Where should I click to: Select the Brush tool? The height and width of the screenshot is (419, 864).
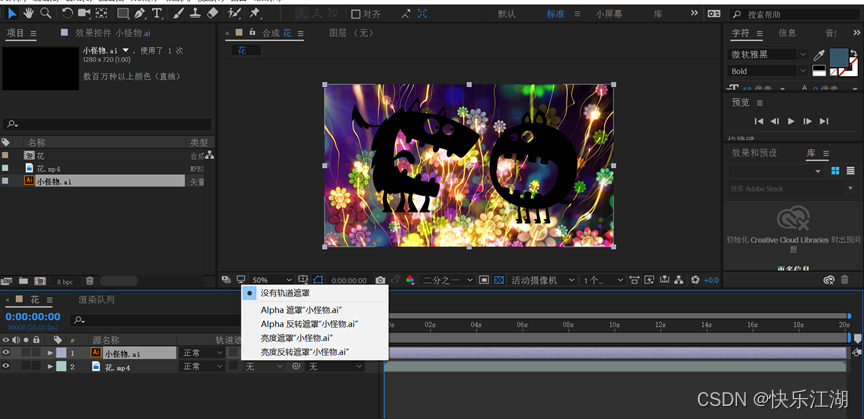click(179, 13)
